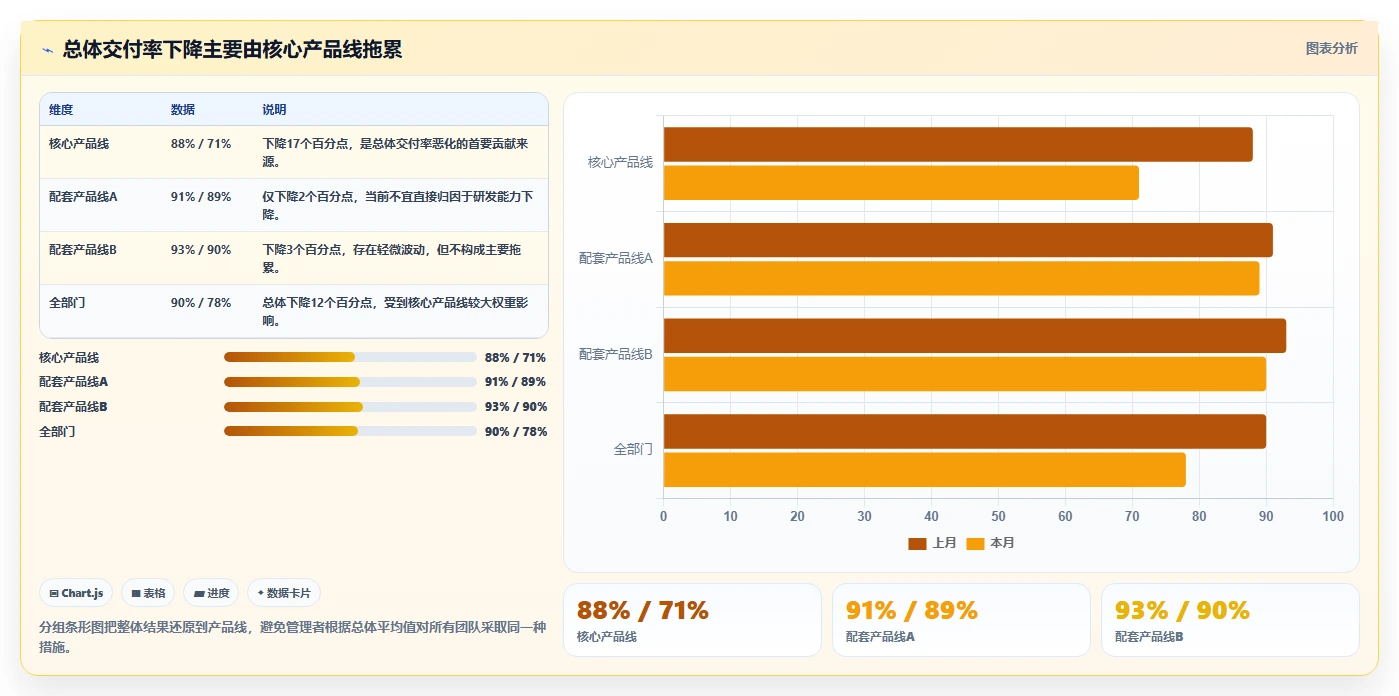Select the 核心产品线 cell in the table
Viewport: 1399px width, 696px height.
point(79,144)
